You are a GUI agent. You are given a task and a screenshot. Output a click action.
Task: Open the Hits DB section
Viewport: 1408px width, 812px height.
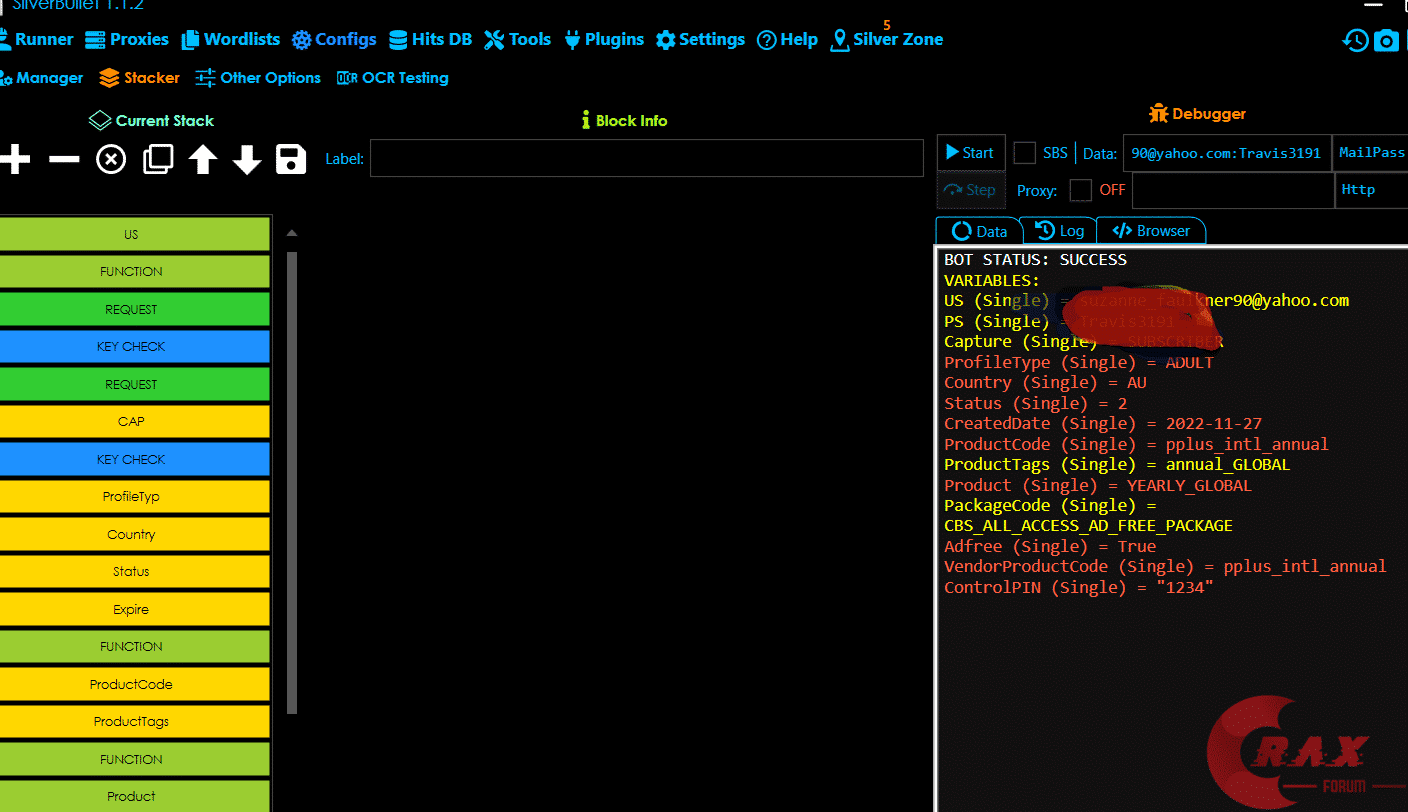pos(430,40)
